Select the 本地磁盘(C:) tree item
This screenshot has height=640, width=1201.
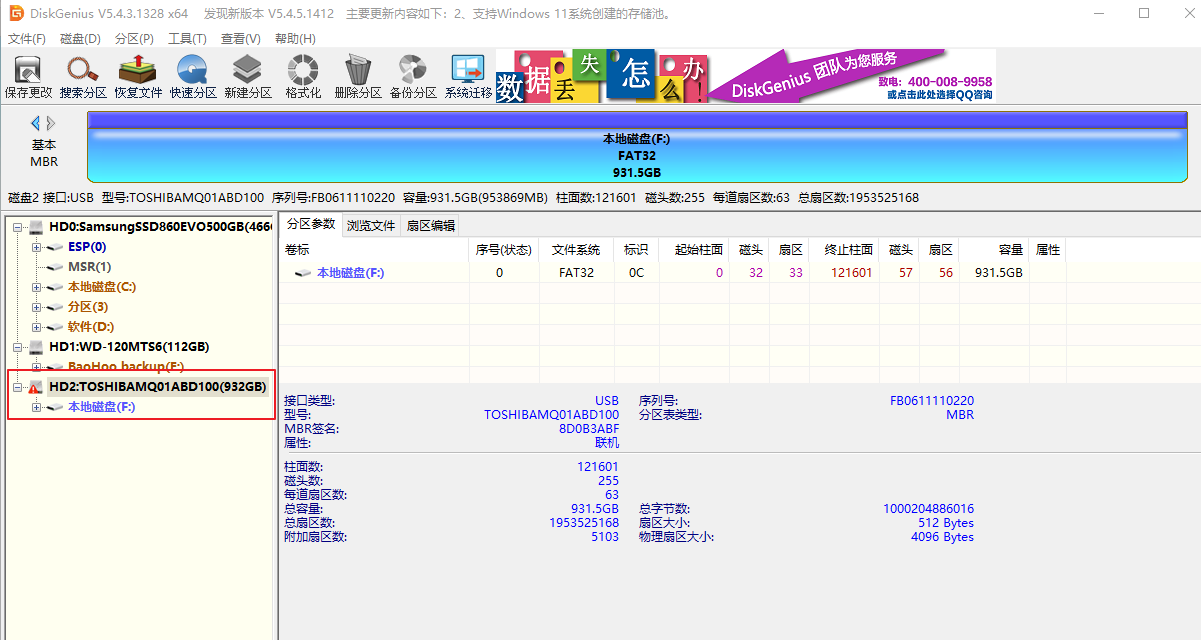pos(102,287)
